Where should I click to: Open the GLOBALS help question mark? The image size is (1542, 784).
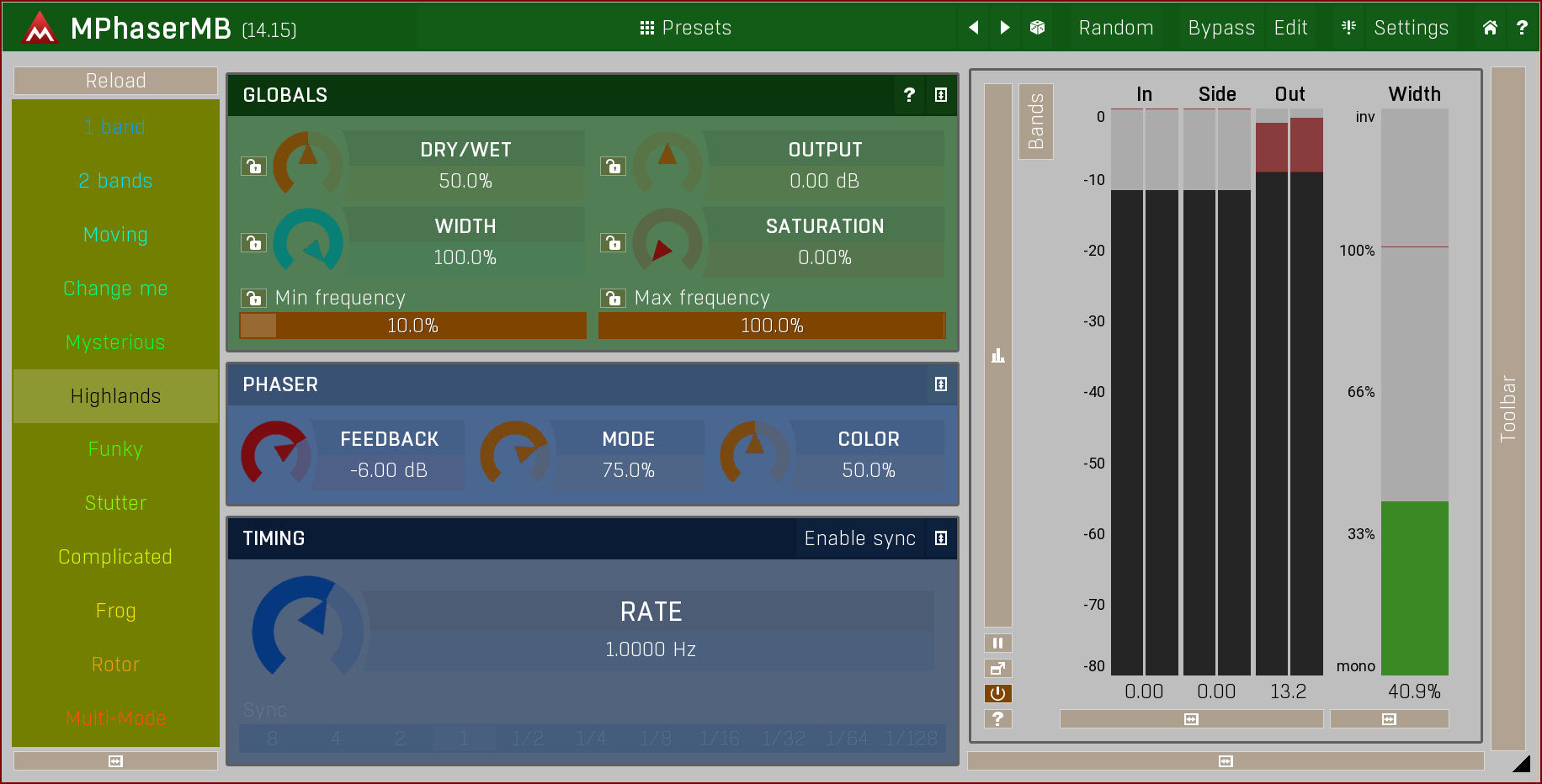click(x=909, y=95)
